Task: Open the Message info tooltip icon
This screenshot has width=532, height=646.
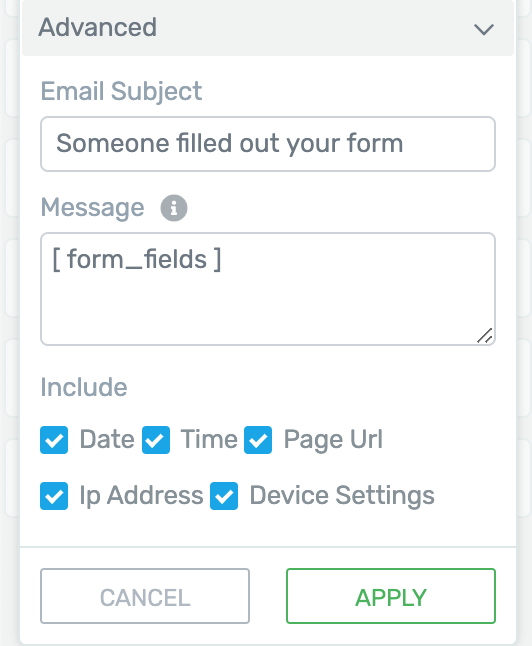Action: (x=173, y=208)
